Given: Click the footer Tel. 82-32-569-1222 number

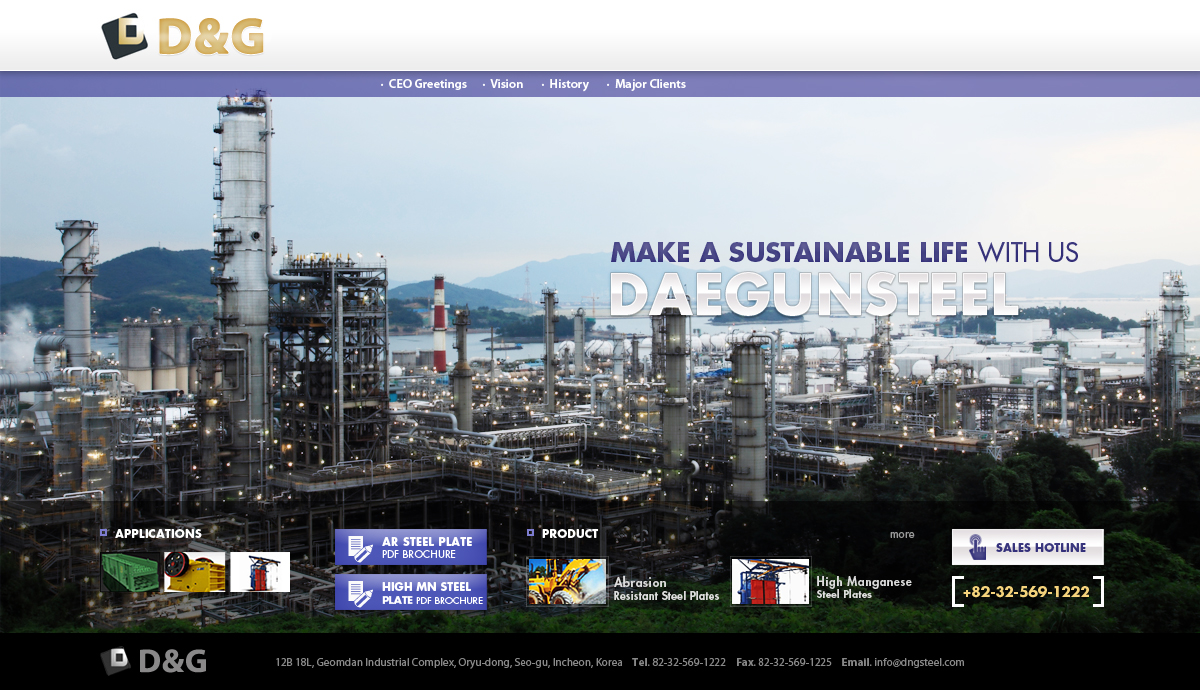Looking at the screenshot, I should [x=679, y=662].
